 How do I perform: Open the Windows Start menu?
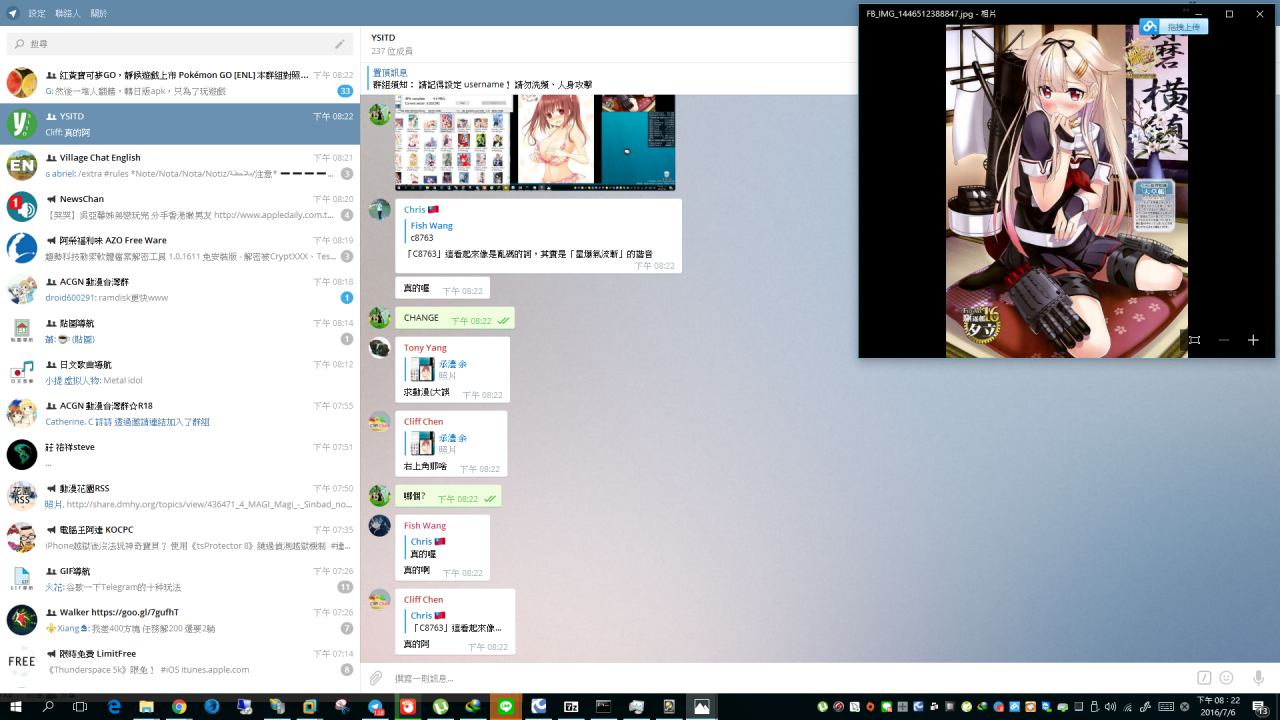[16, 706]
